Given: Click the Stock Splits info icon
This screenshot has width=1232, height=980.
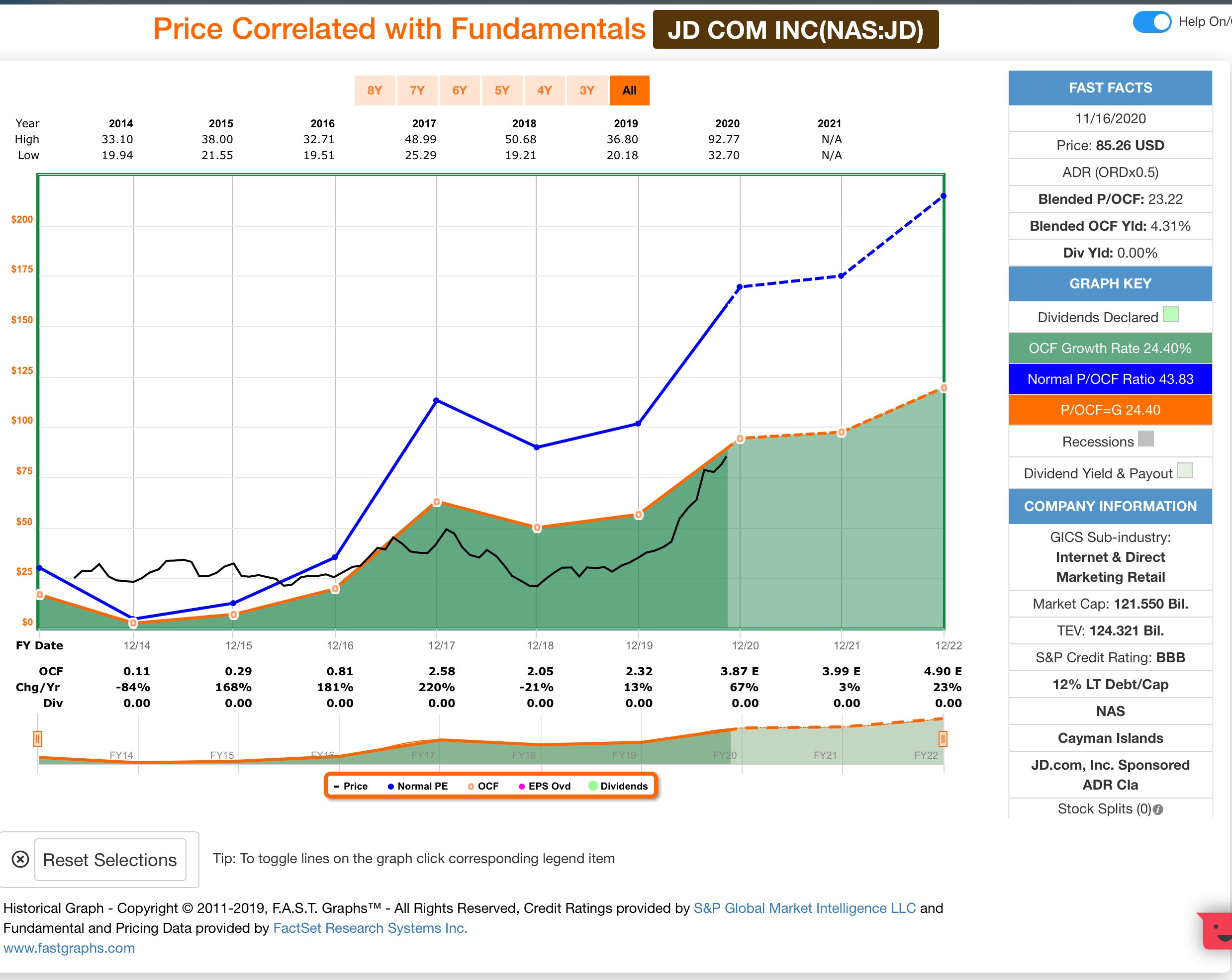Looking at the screenshot, I should (1158, 809).
